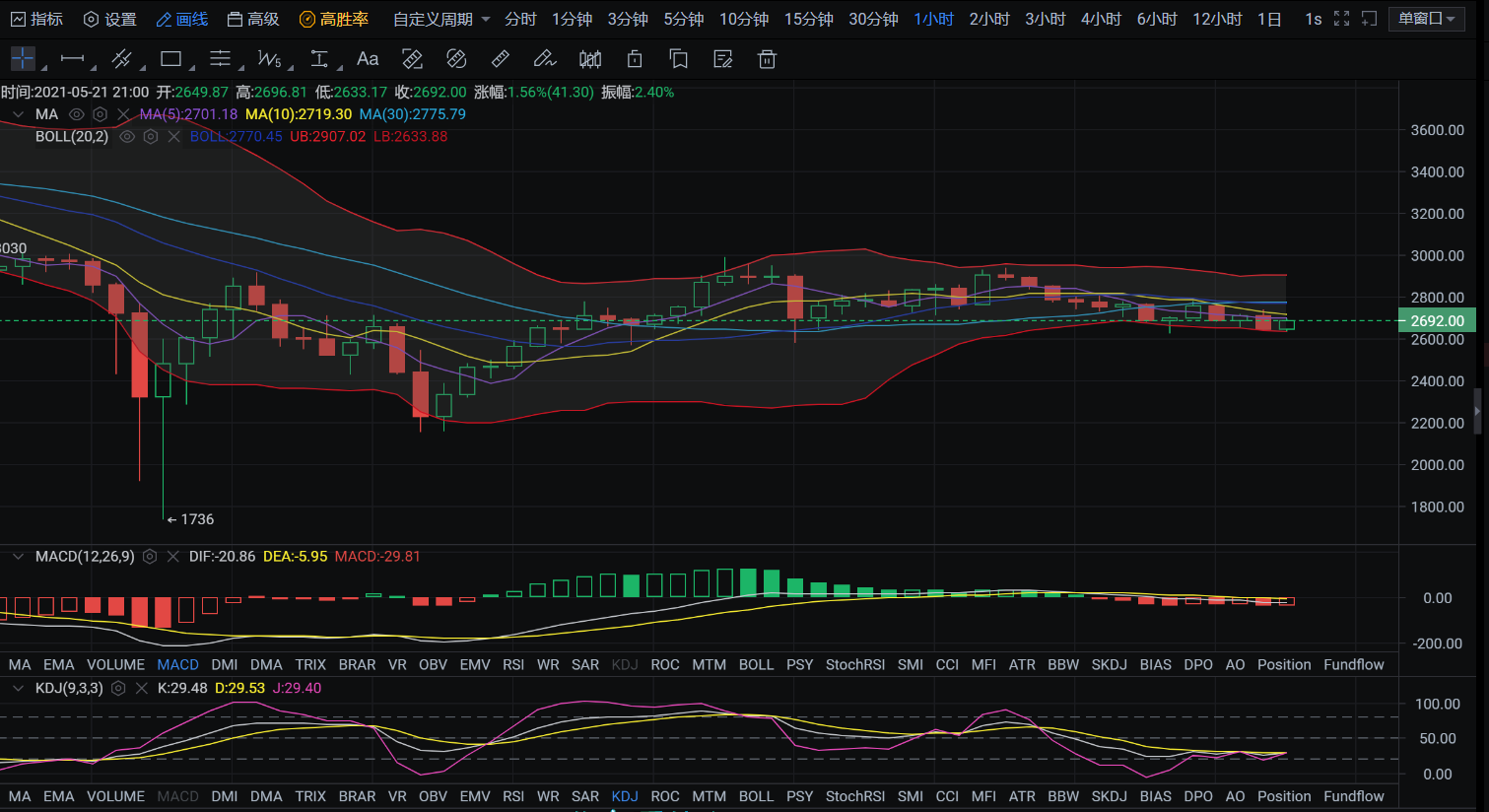
Task: Click the right-edge side panel expand handle
Action: click(x=1476, y=411)
